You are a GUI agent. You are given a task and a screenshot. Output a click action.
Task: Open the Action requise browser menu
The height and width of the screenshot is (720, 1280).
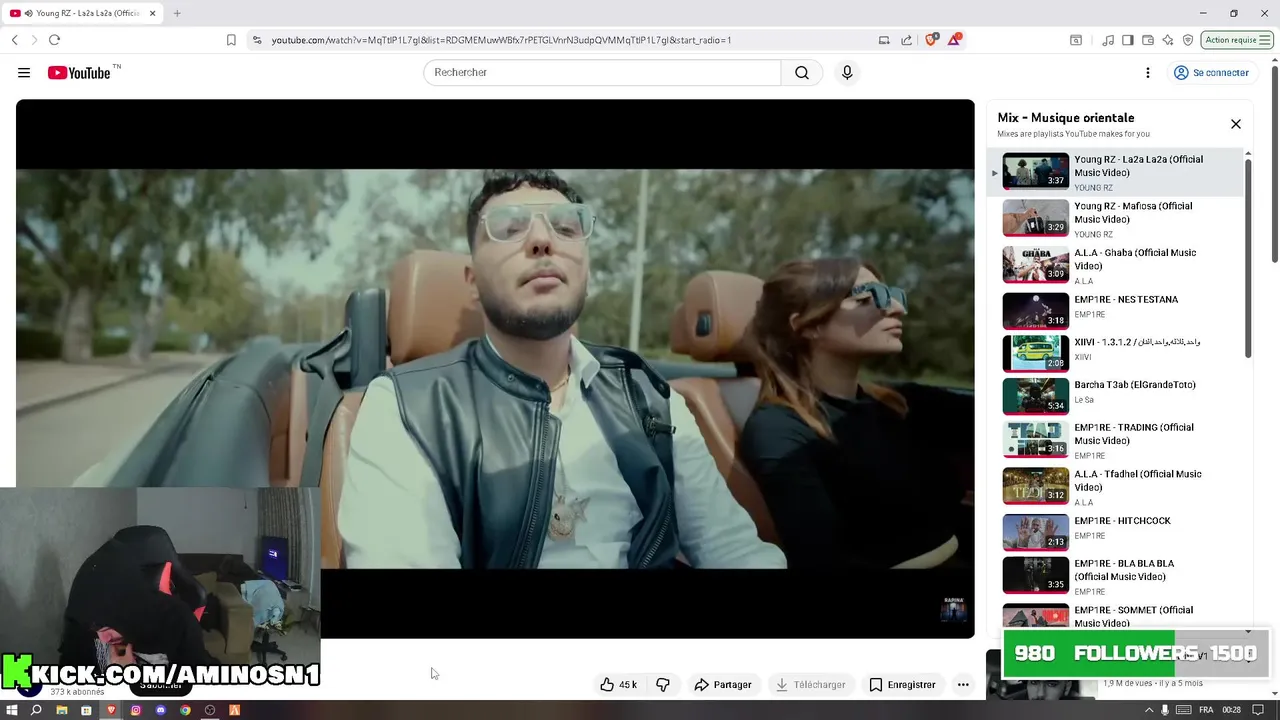point(1237,40)
